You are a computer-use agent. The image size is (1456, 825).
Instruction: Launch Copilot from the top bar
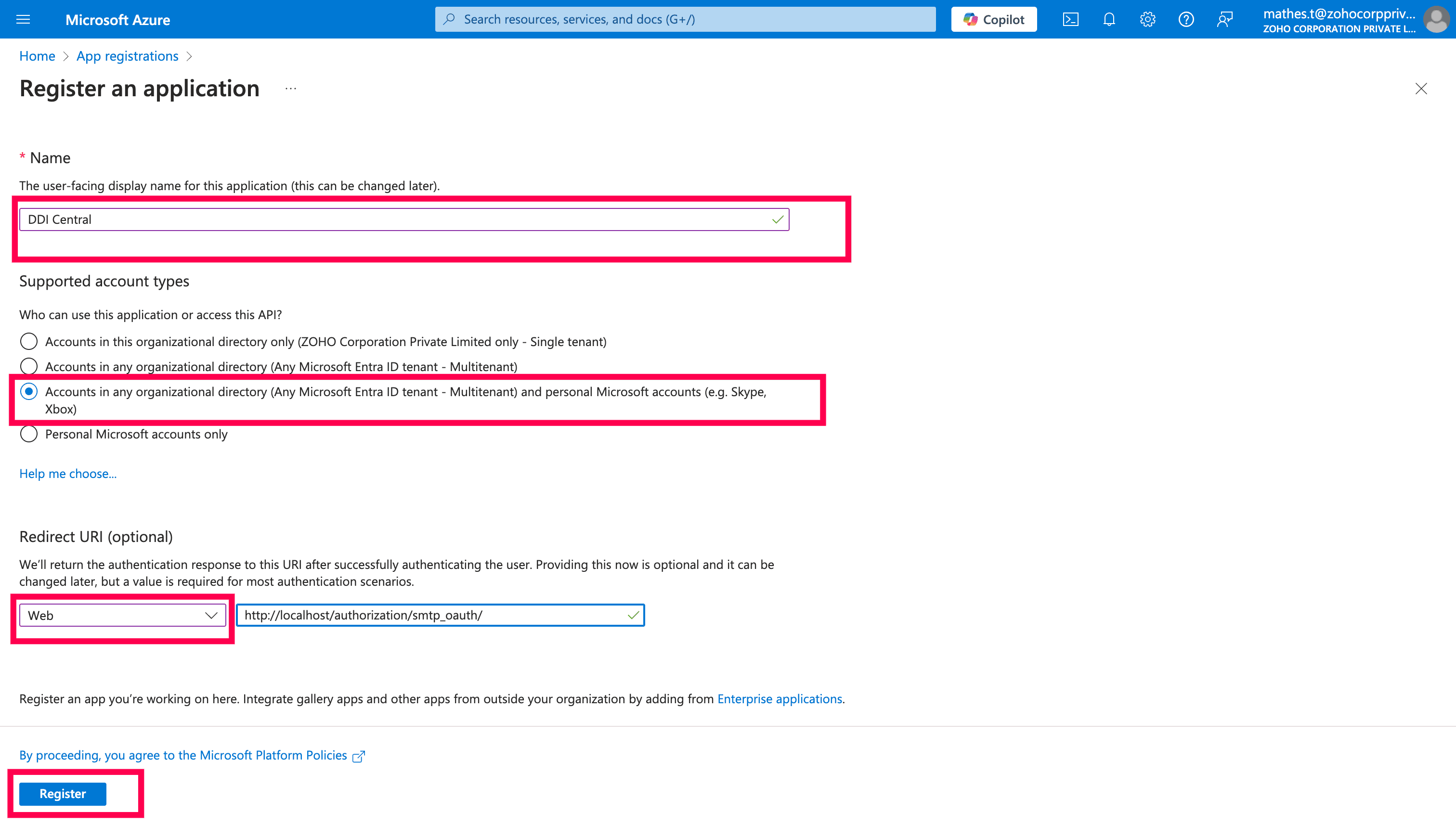(x=993, y=19)
